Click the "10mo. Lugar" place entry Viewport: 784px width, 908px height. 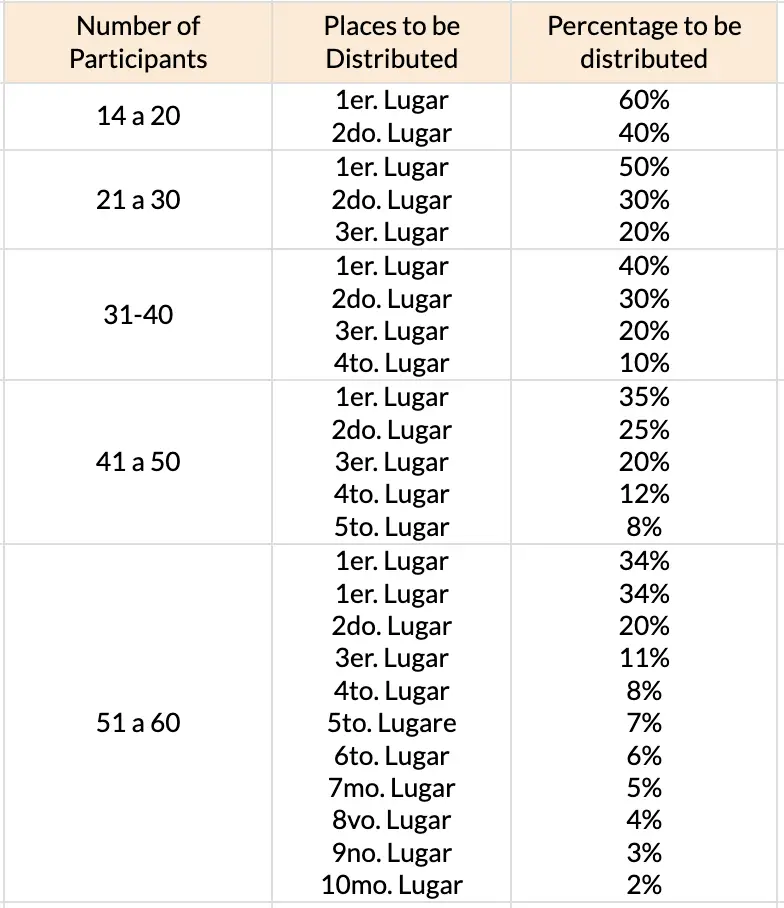pyautogui.click(x=391, y=885)
